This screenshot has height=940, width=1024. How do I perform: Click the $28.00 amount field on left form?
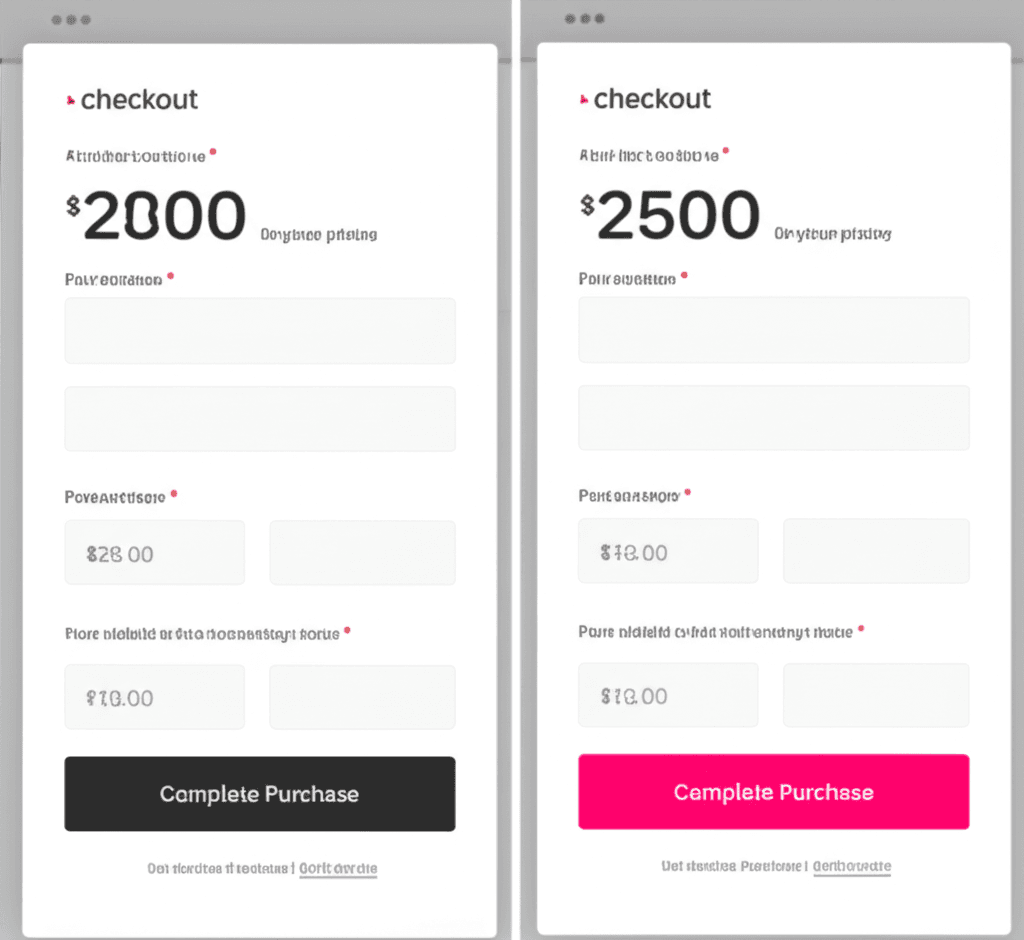(x=154, y=552)
